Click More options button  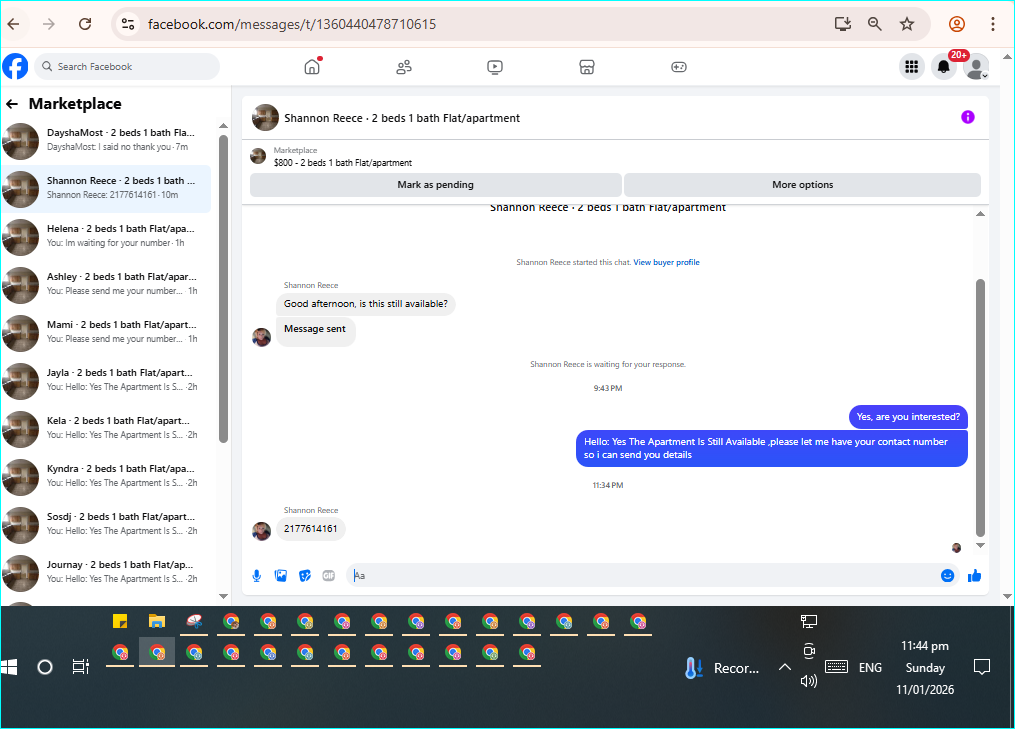[x=803, y=185]
